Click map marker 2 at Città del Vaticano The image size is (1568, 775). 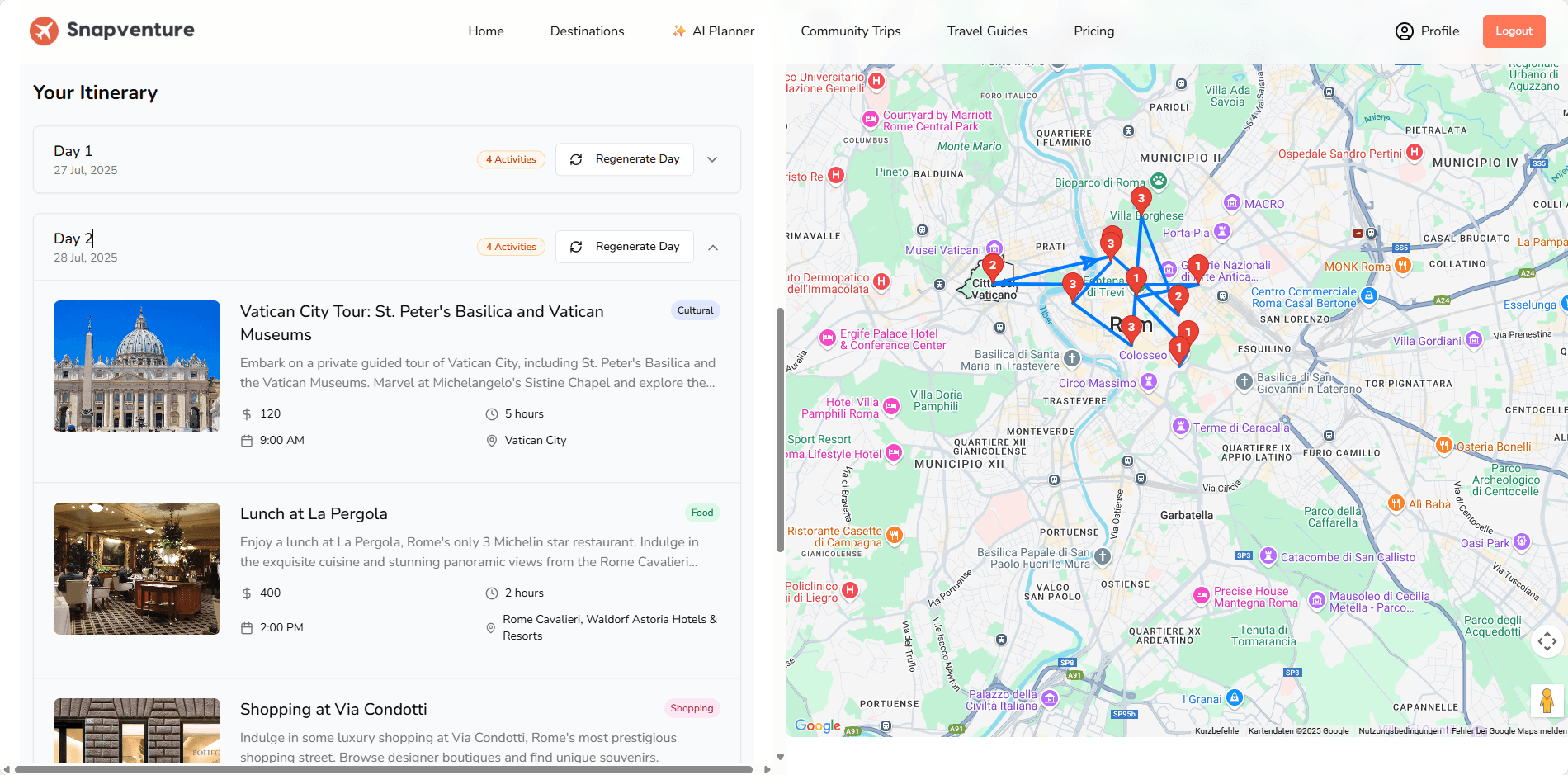pyautogui.click(x=993, y=269)
